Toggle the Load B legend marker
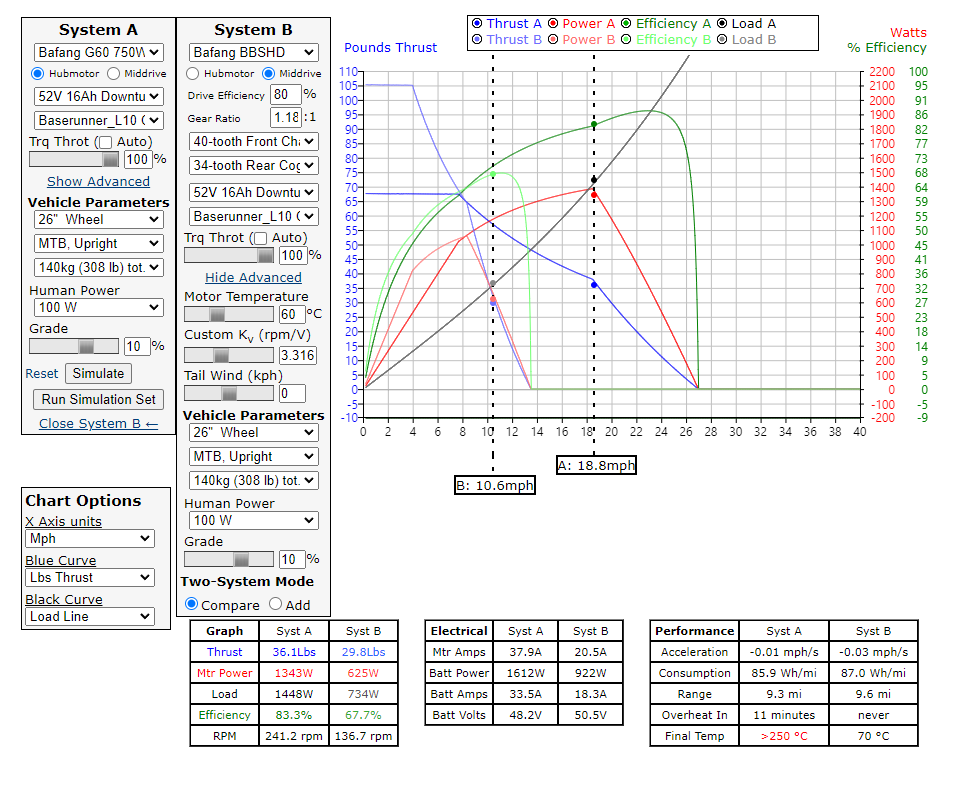 (722, 40)
